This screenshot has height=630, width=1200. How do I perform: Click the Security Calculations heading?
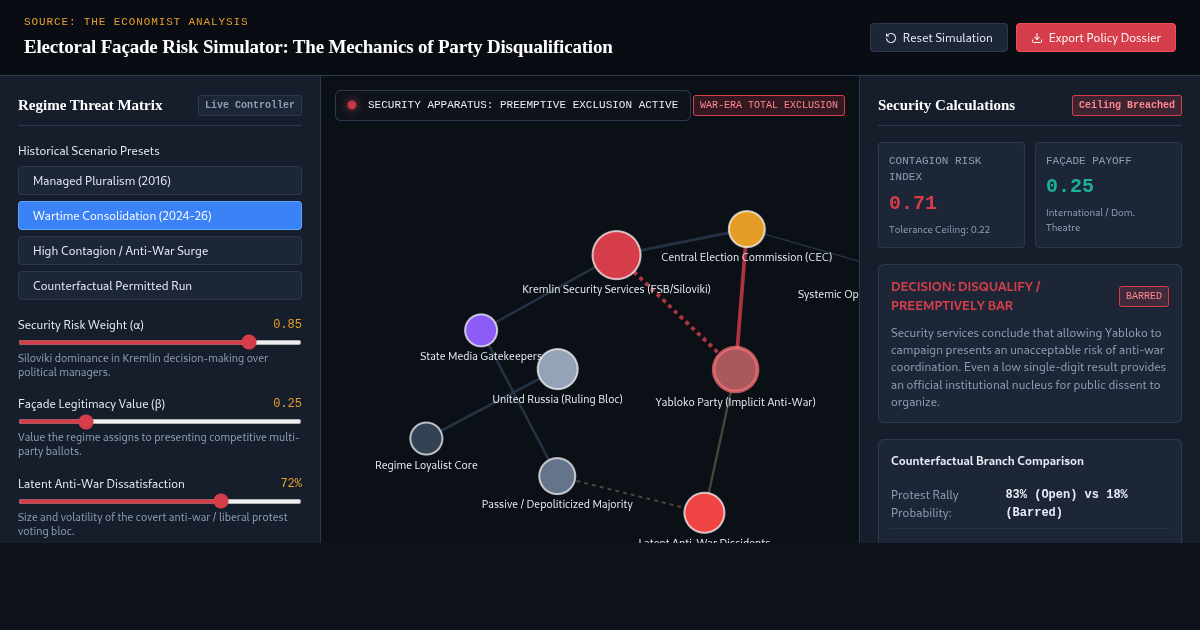pyautogui.click(x=946, y=105)
